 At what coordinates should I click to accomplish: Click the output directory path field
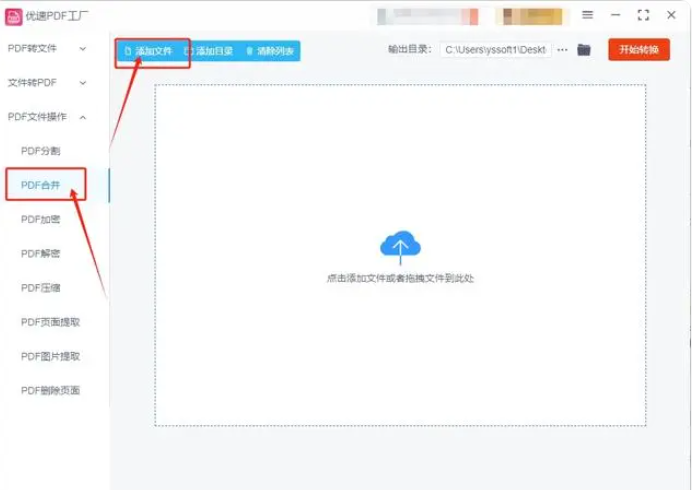click(496, 50)
